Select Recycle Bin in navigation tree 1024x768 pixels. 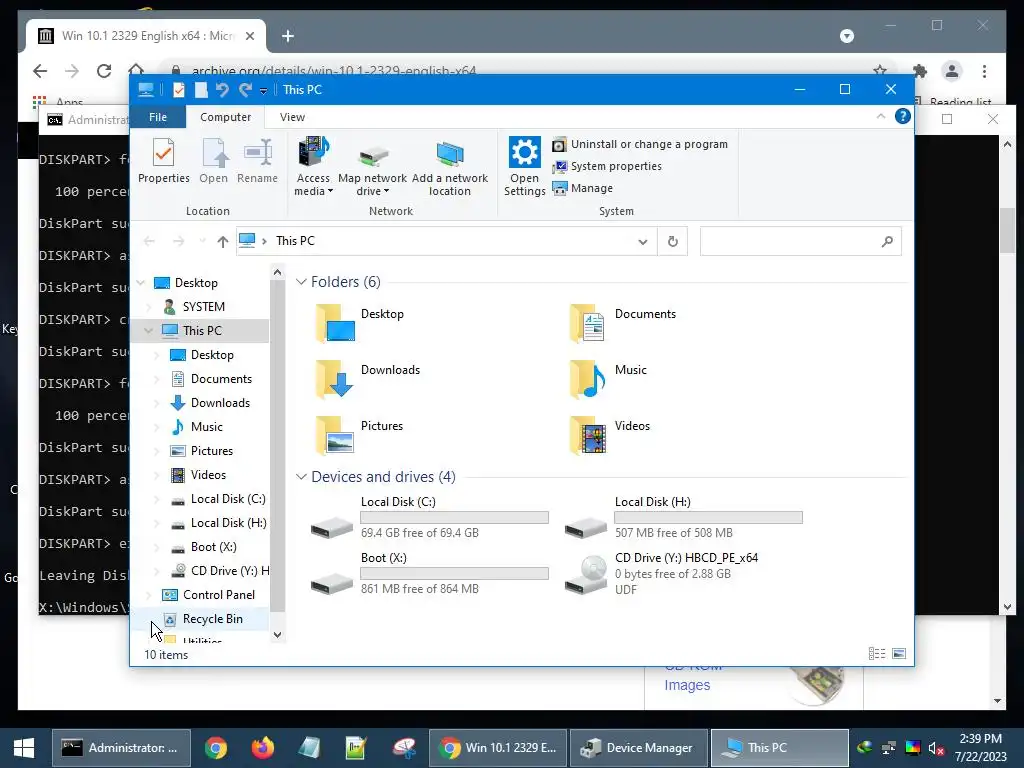[212, 619]
